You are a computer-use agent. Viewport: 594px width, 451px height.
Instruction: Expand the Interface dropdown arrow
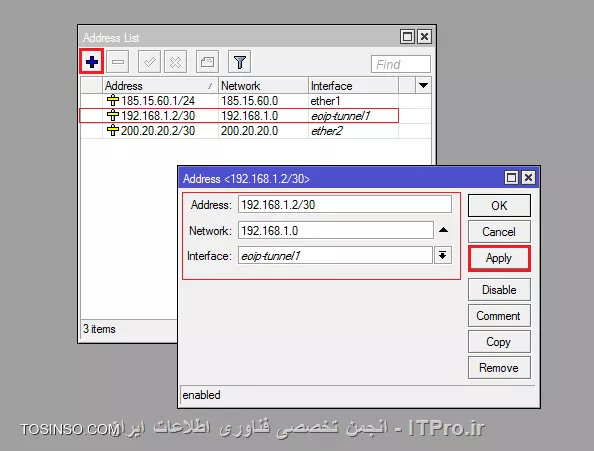pos(442,255)
